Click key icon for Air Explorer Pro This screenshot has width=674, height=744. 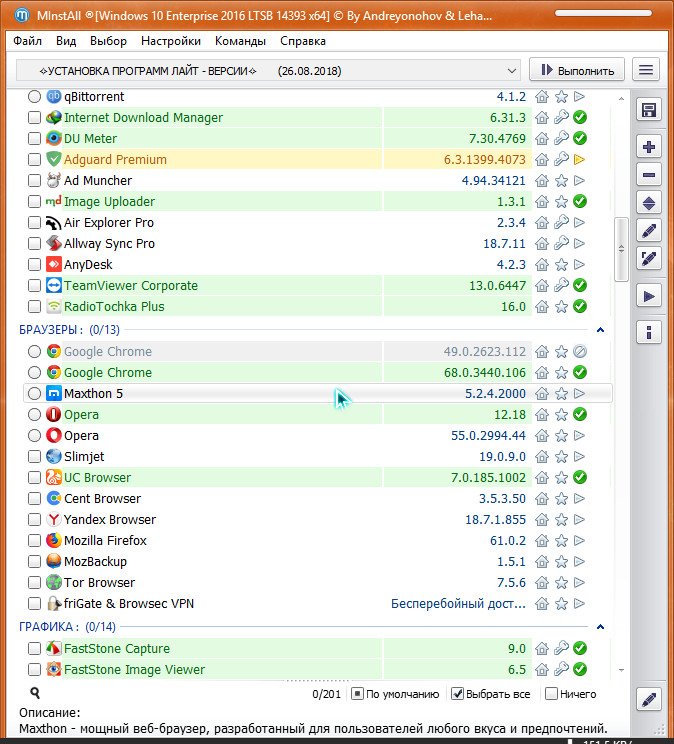pyautogui.click(x=562, y=222)
